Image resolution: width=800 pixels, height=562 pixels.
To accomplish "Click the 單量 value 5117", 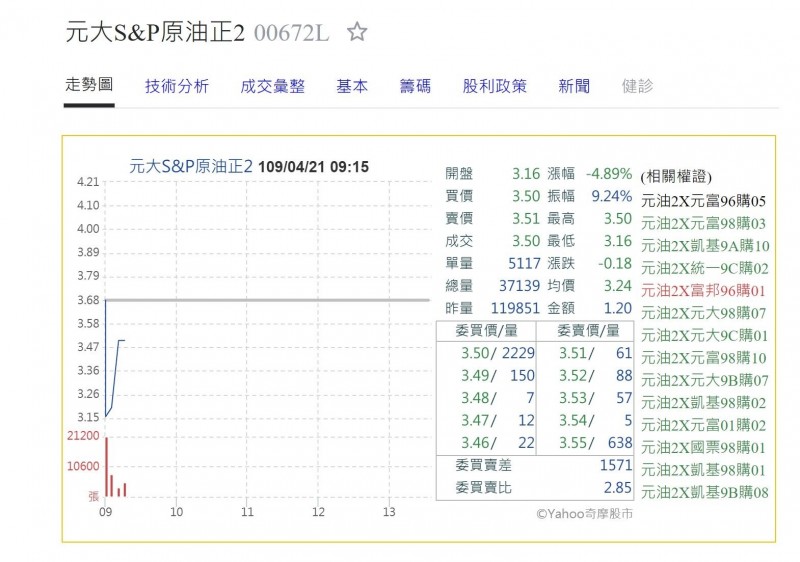I will pos(524,264).
